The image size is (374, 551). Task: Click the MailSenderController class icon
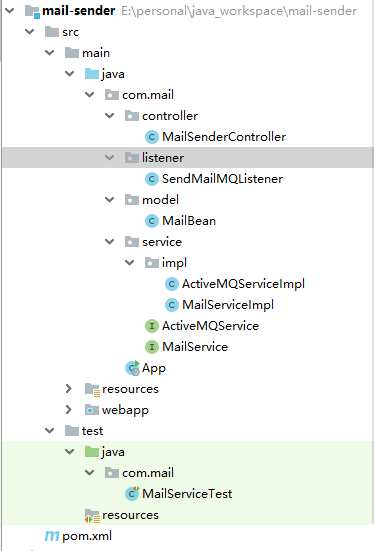pos(152,137)
